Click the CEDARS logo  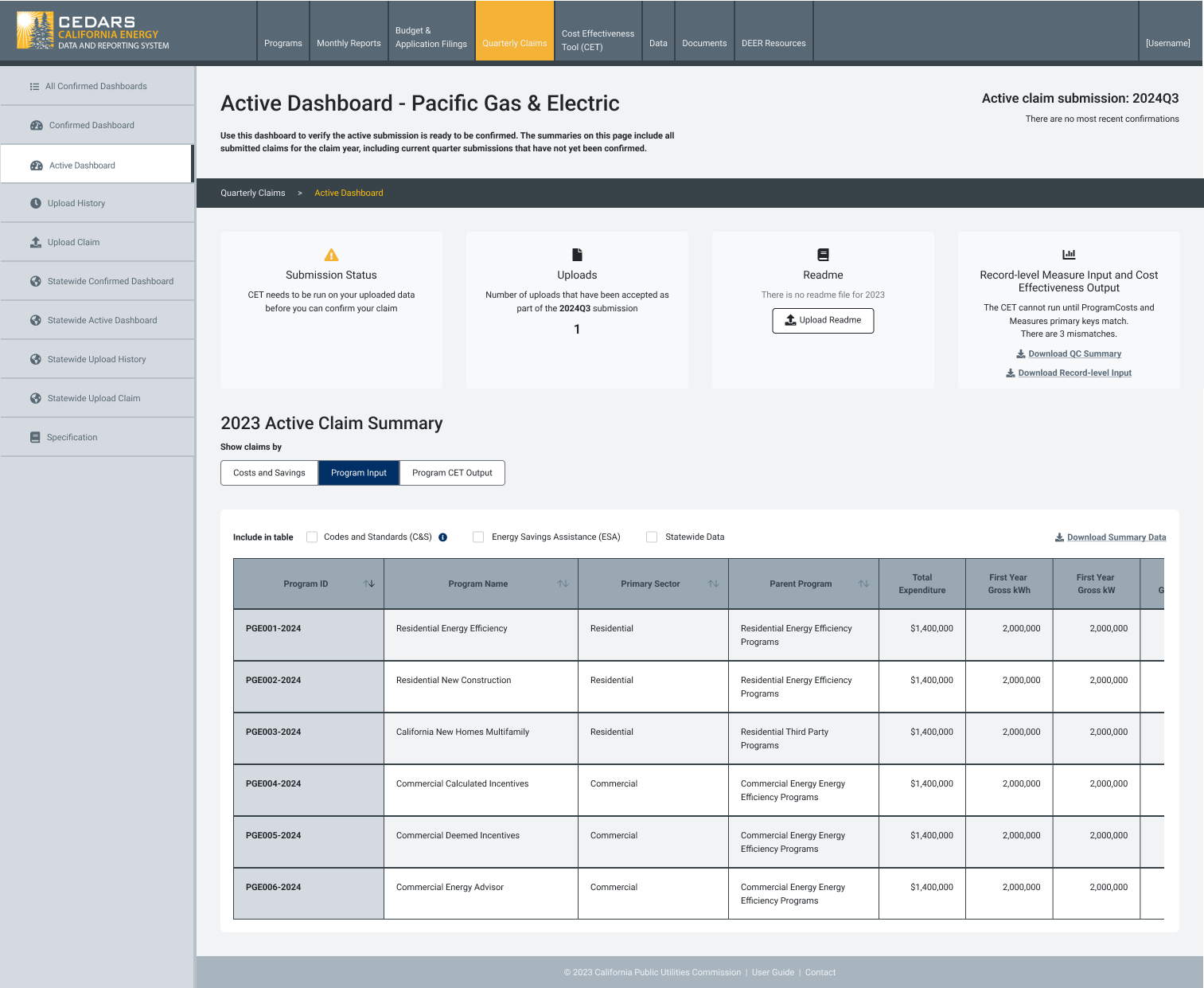coord(93,31)
